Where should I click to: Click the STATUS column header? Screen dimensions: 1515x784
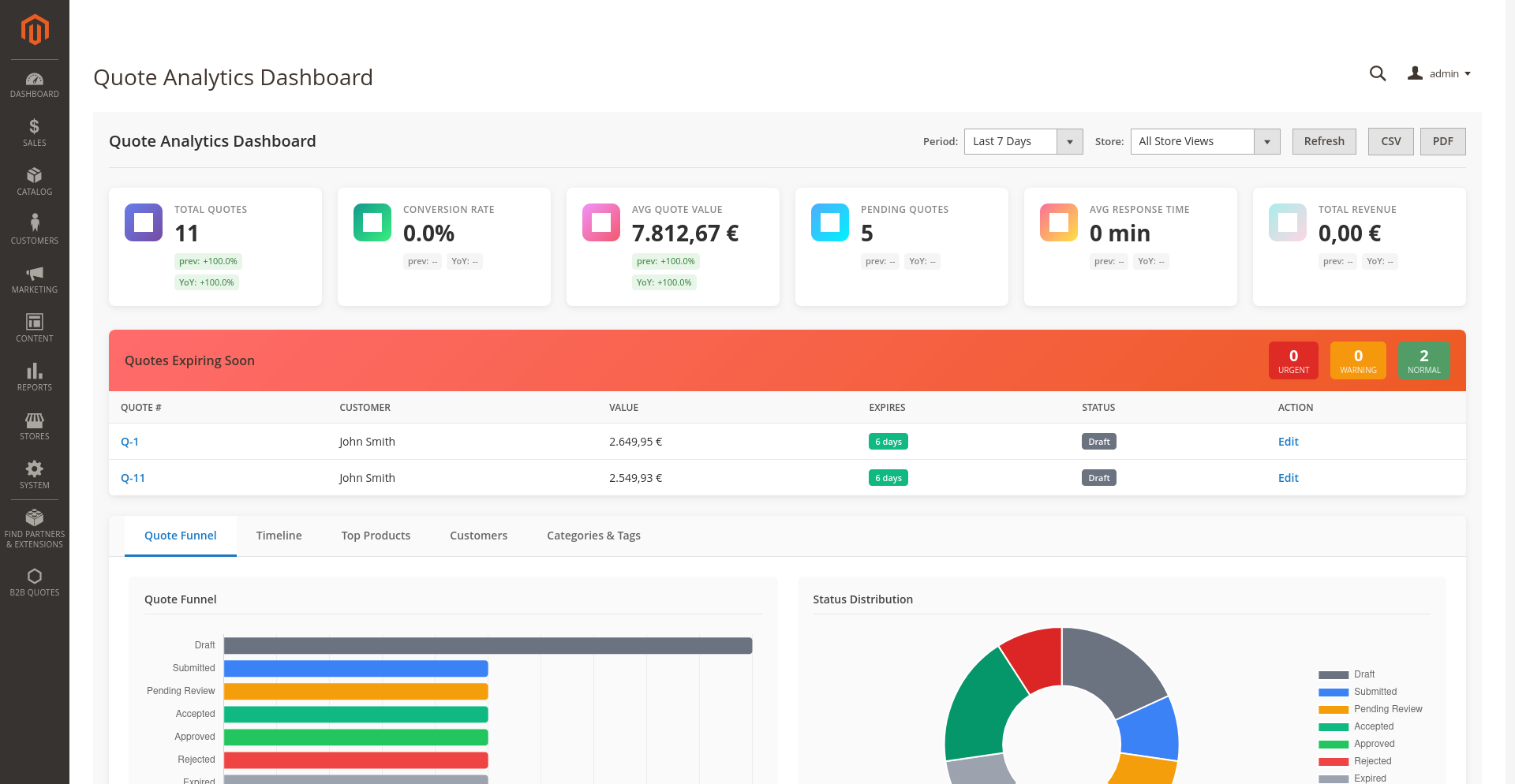pos(1098,408)
